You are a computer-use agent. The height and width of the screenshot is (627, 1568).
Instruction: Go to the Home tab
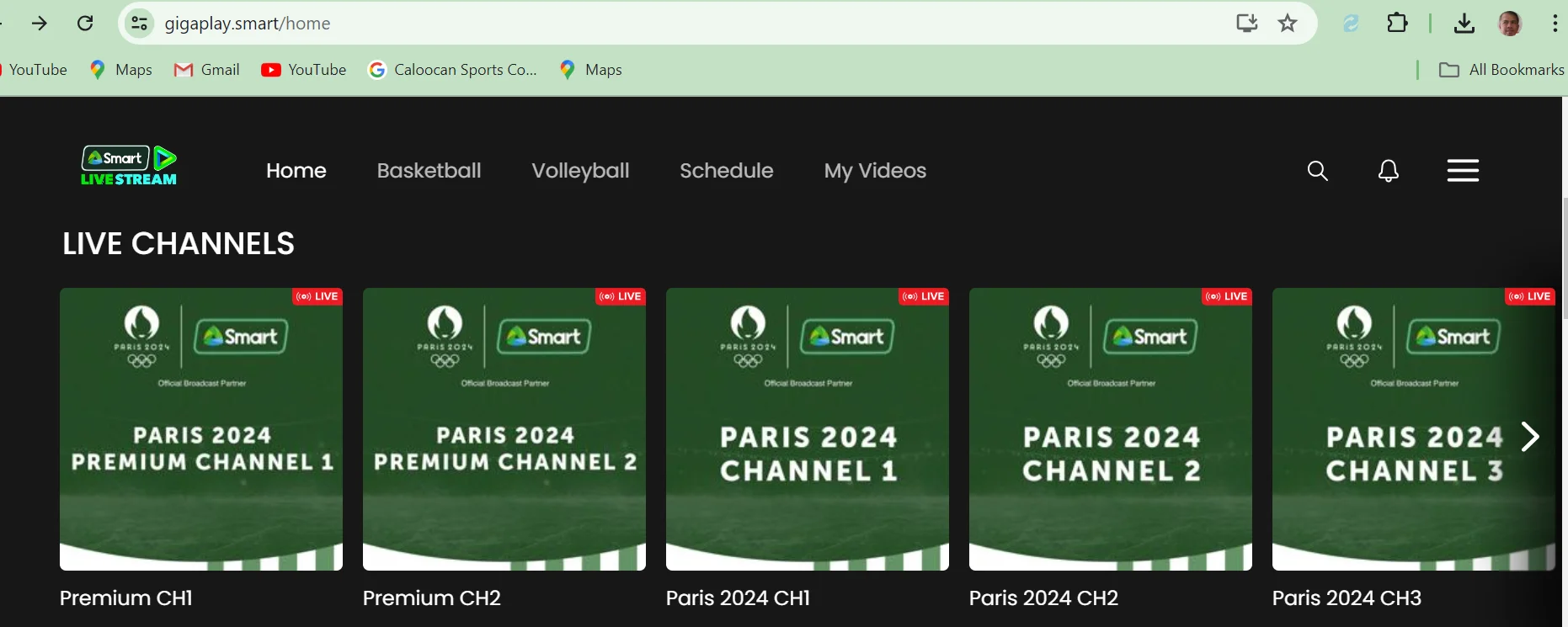(296, 171)
